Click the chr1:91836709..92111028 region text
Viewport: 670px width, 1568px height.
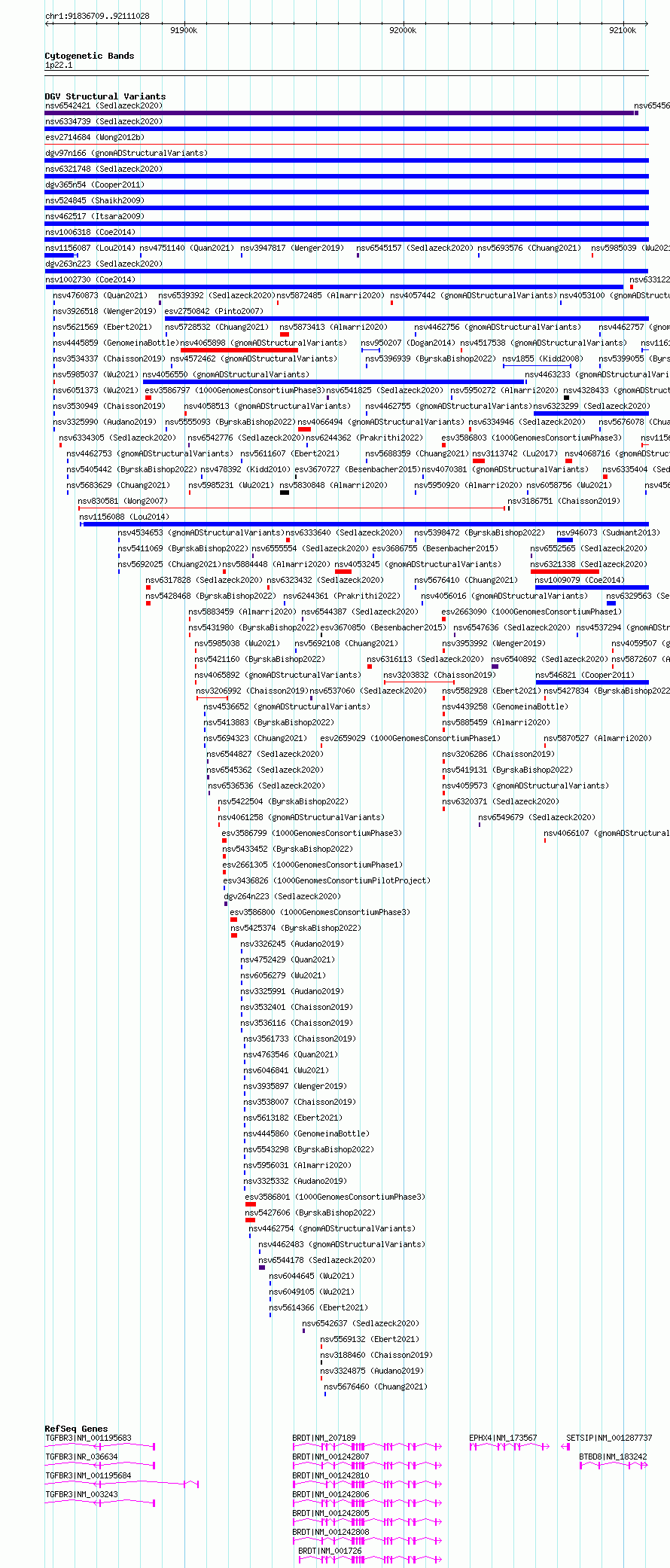click(97, 16)
